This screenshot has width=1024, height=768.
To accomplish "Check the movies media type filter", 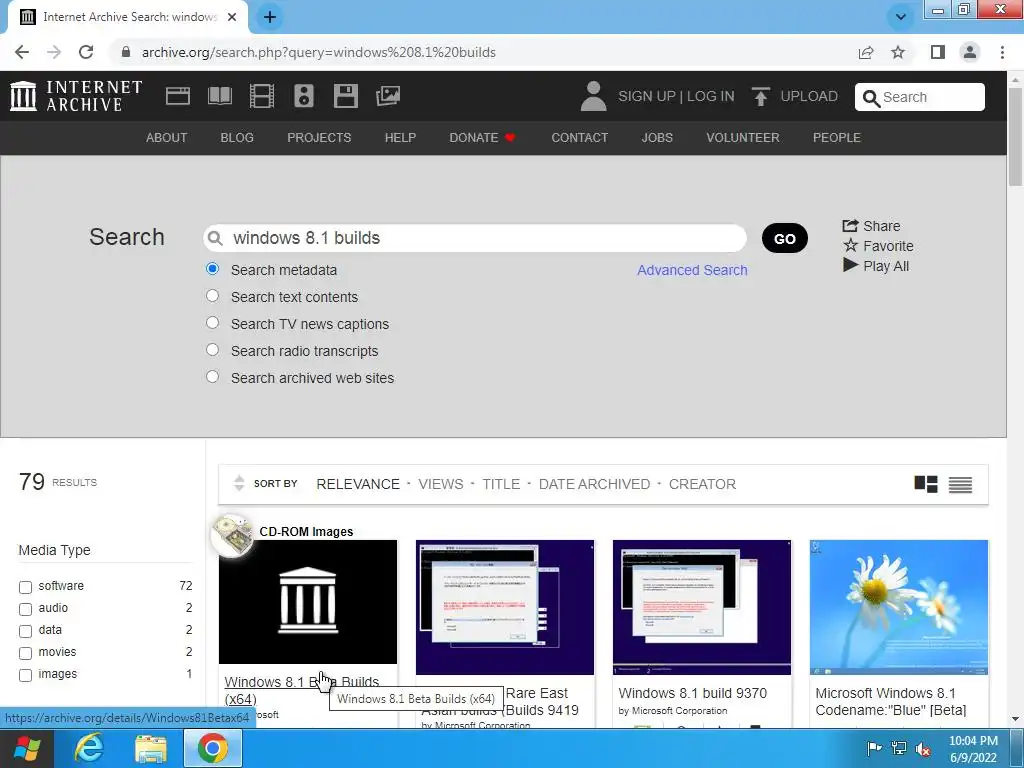I will [x=25, y=653].
